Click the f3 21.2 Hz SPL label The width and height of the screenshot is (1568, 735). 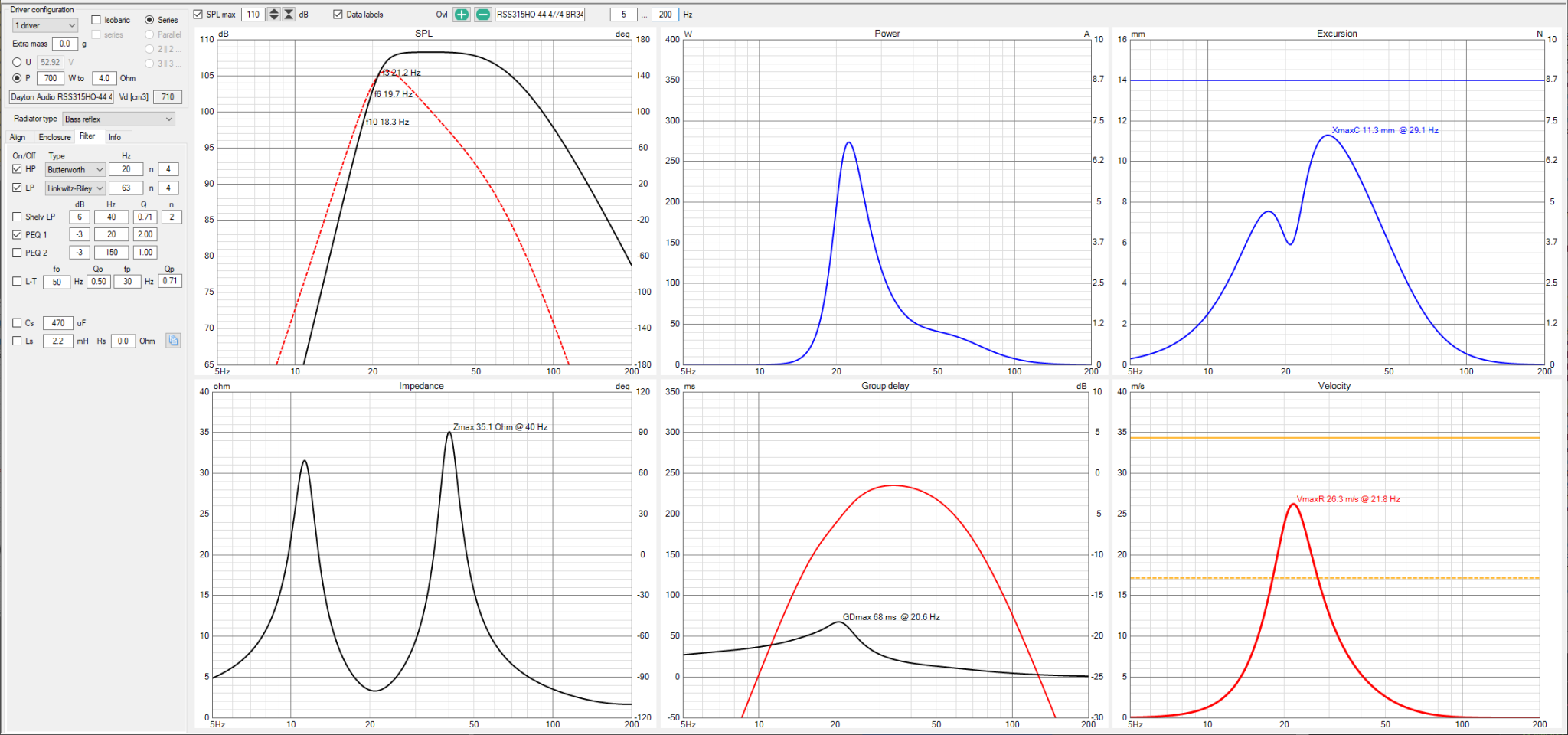pyautogui.click(x=401, y=73)
